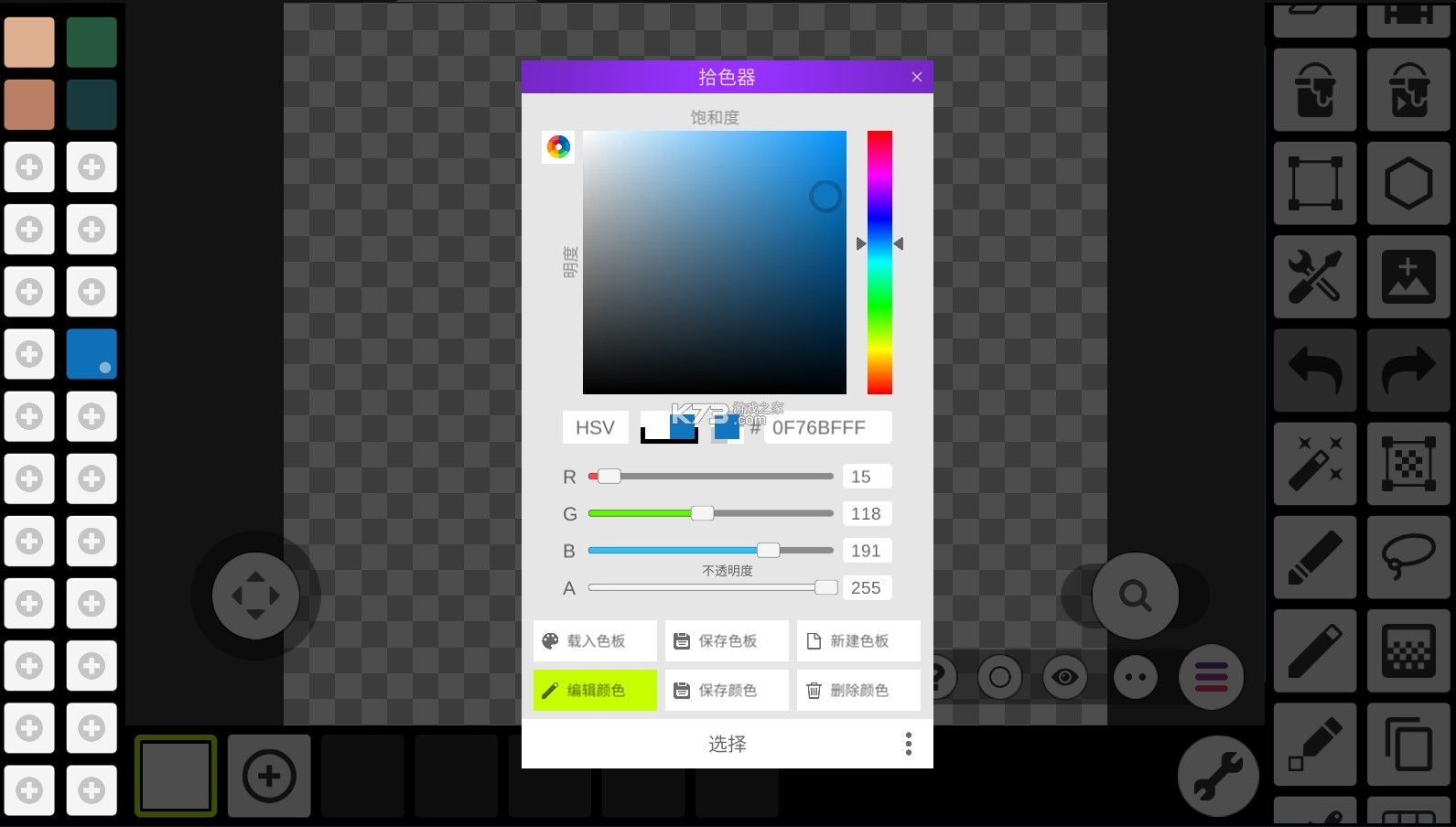The image size is (1456, 827).
Task: Select the first frame thumbnail
Action: 176,776
